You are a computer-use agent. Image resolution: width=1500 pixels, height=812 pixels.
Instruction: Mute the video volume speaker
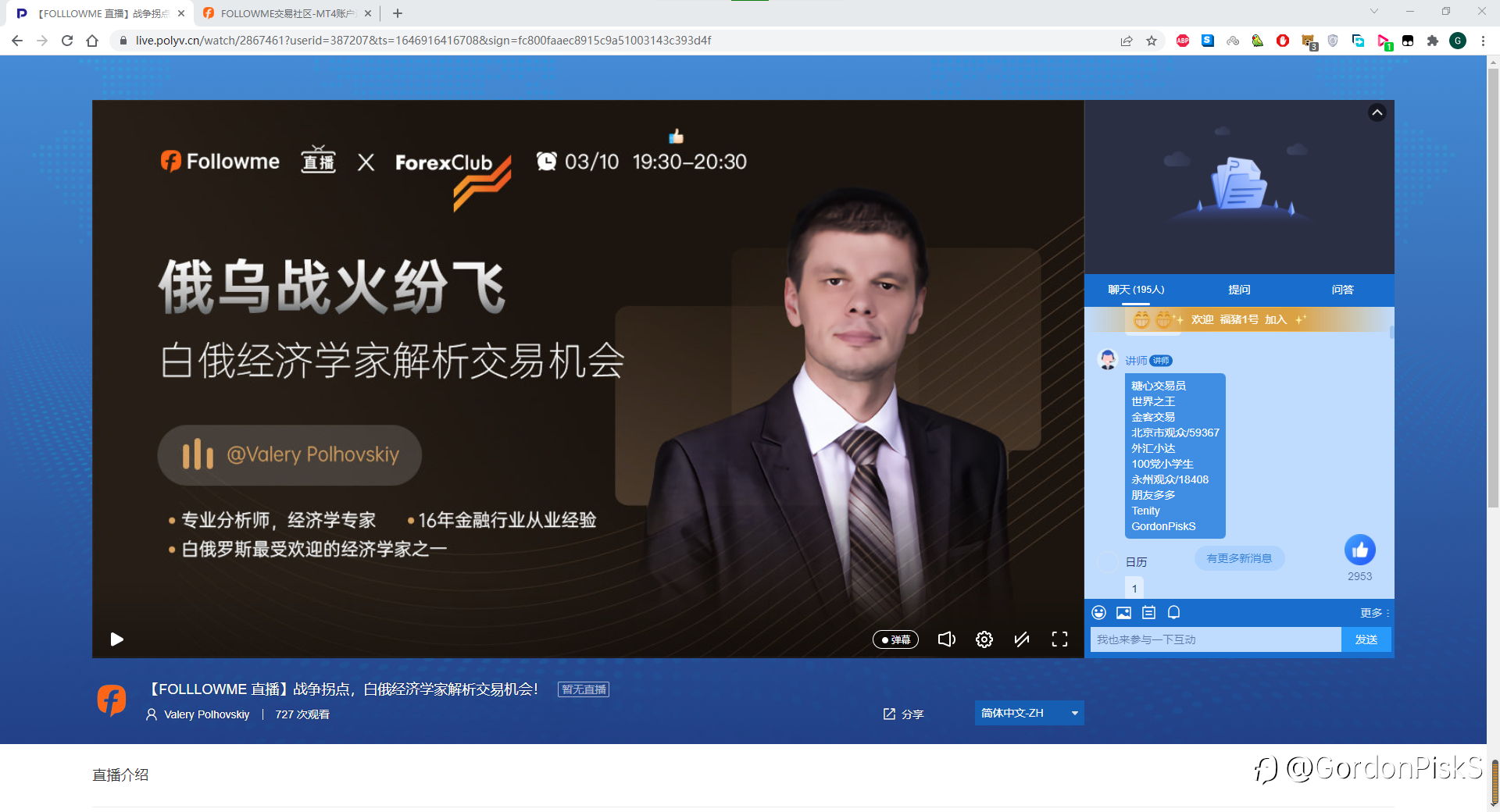[946, 639]
